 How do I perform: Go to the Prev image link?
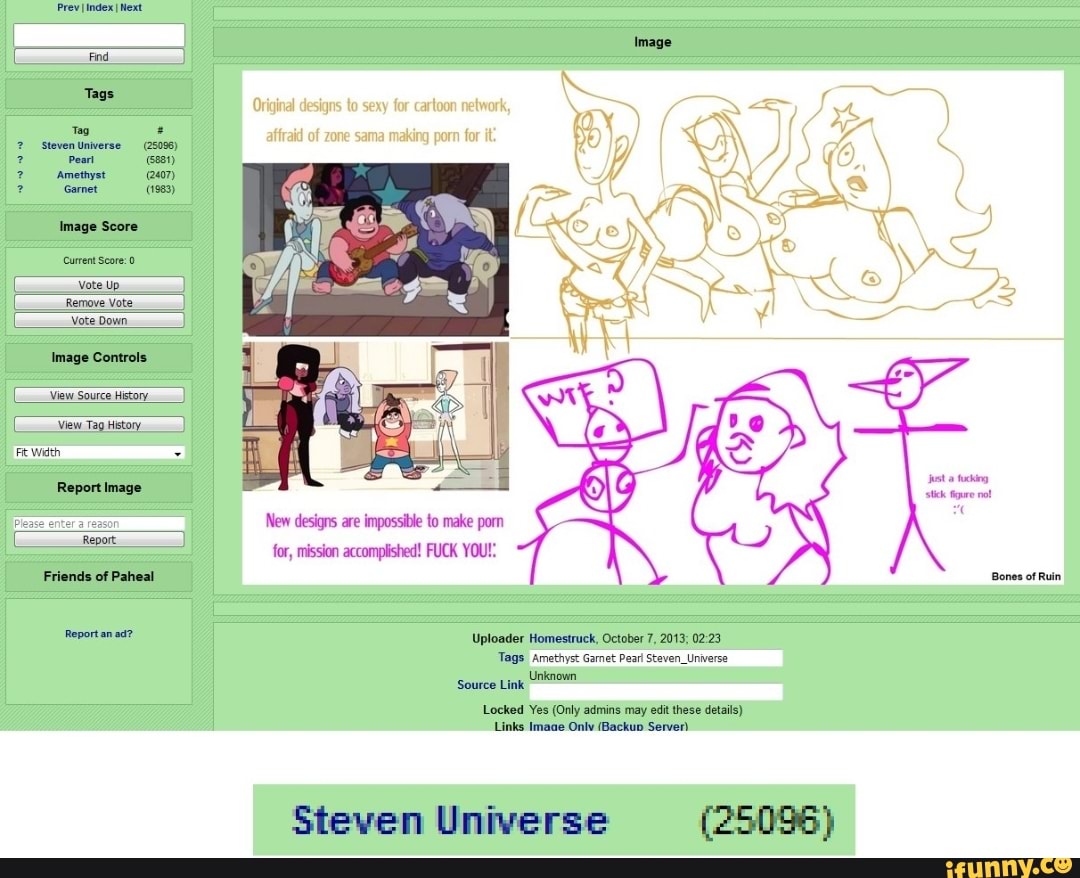point(68,8)
